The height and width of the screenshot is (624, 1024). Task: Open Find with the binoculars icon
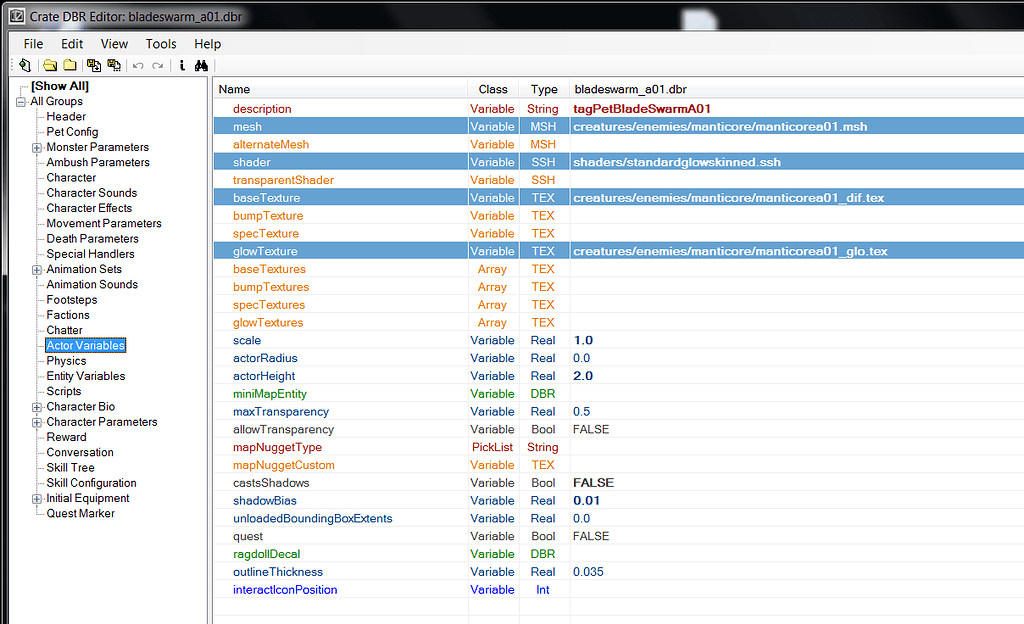(x=200, y=66)
